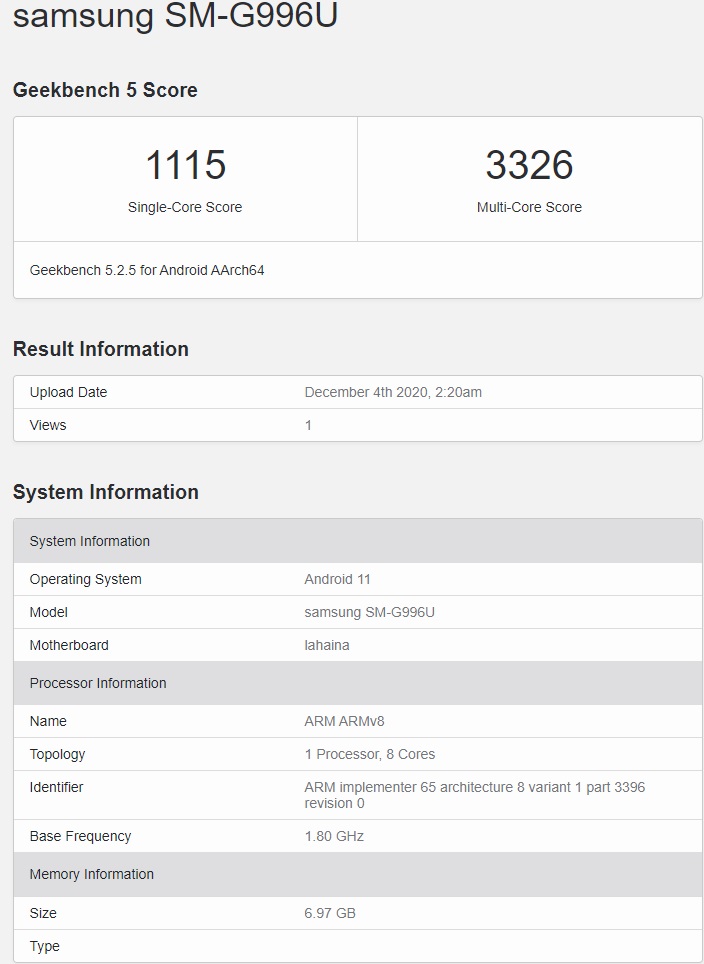The height and width of the screenshot is (964, 704).
Task: Click the Multi-Core Score label
Action: pos(529,207)
